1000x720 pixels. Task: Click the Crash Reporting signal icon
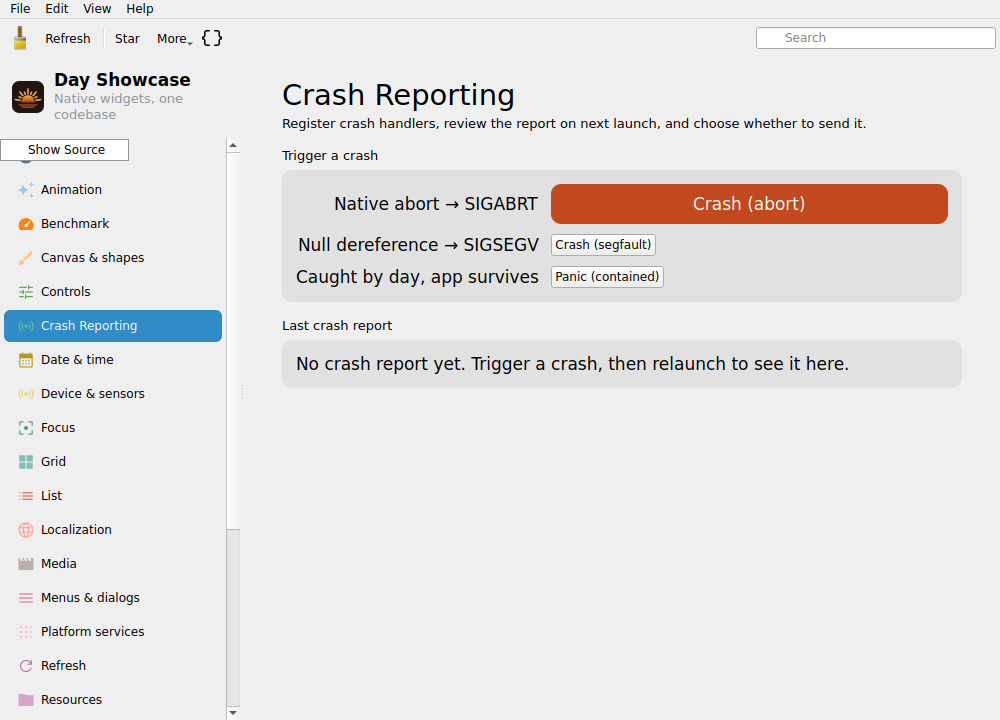[x=26, y=326]
